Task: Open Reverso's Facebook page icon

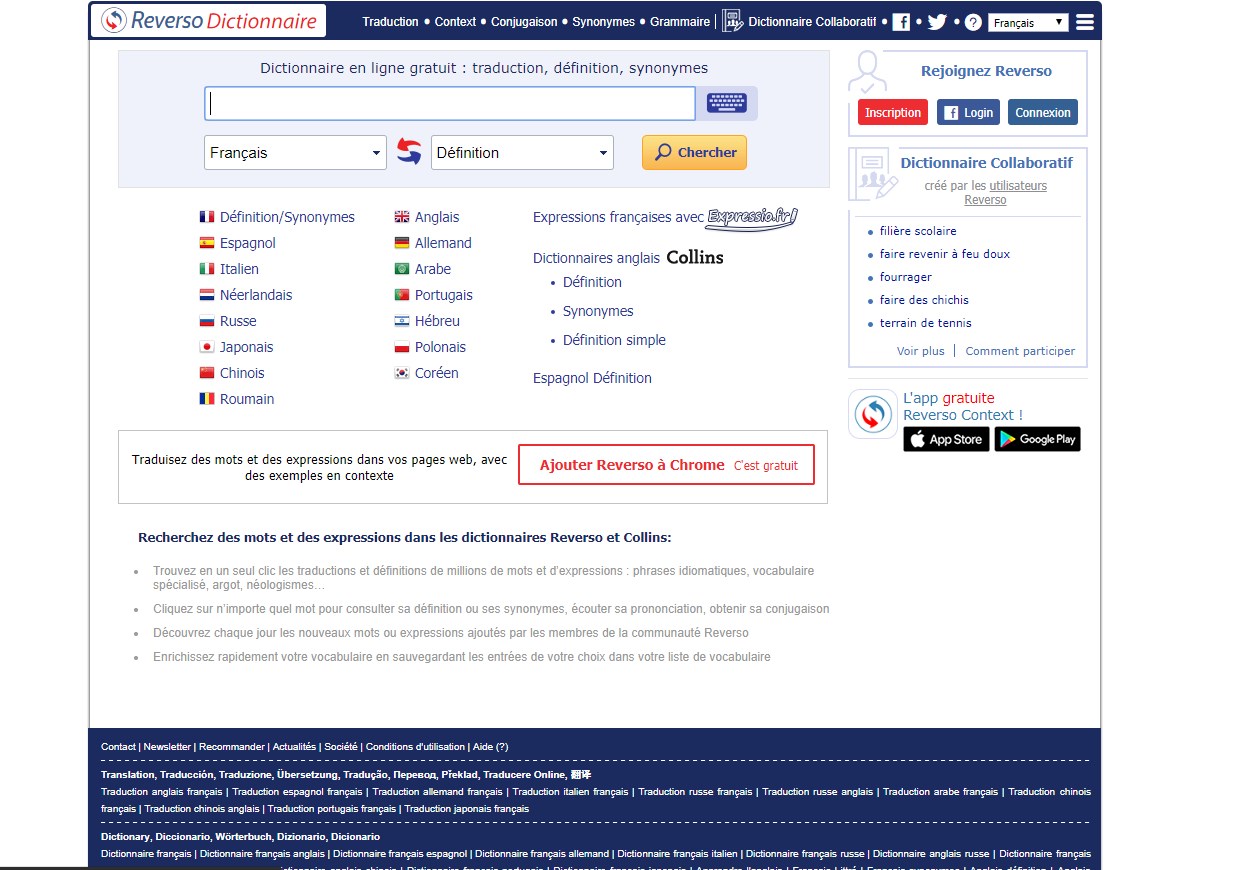Action: point(900,21)
